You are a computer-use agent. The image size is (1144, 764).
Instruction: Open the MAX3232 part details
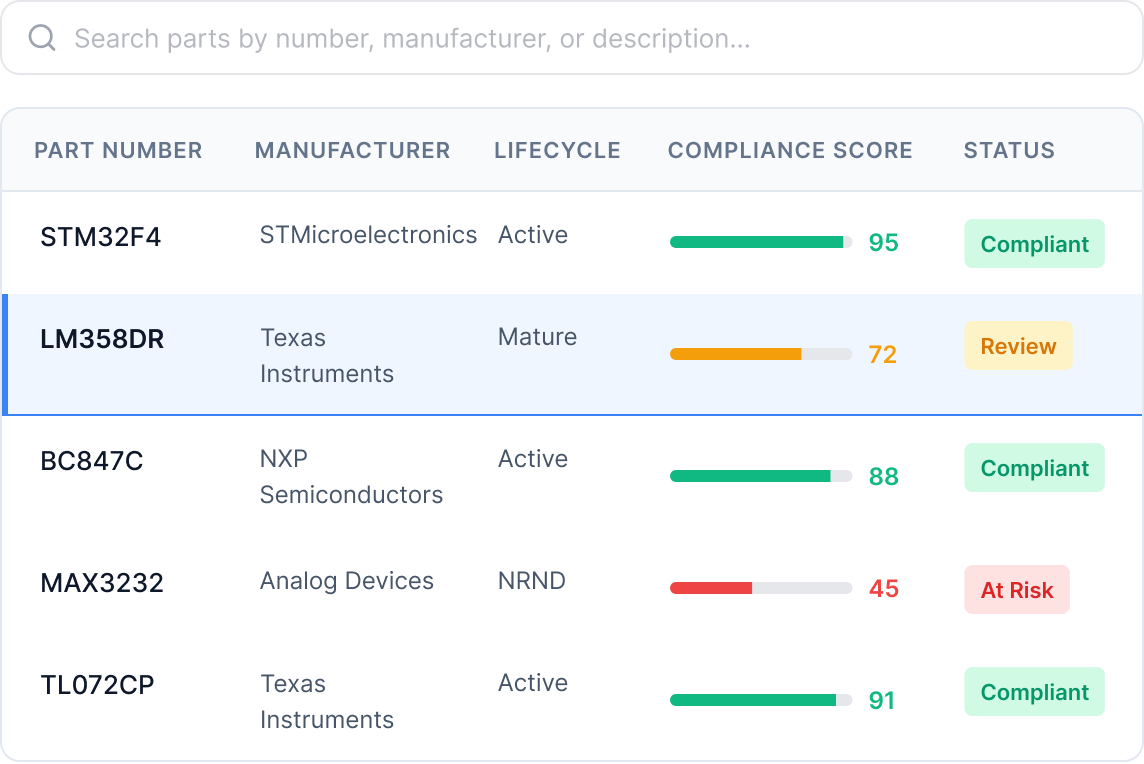click(x=102, y=582)
